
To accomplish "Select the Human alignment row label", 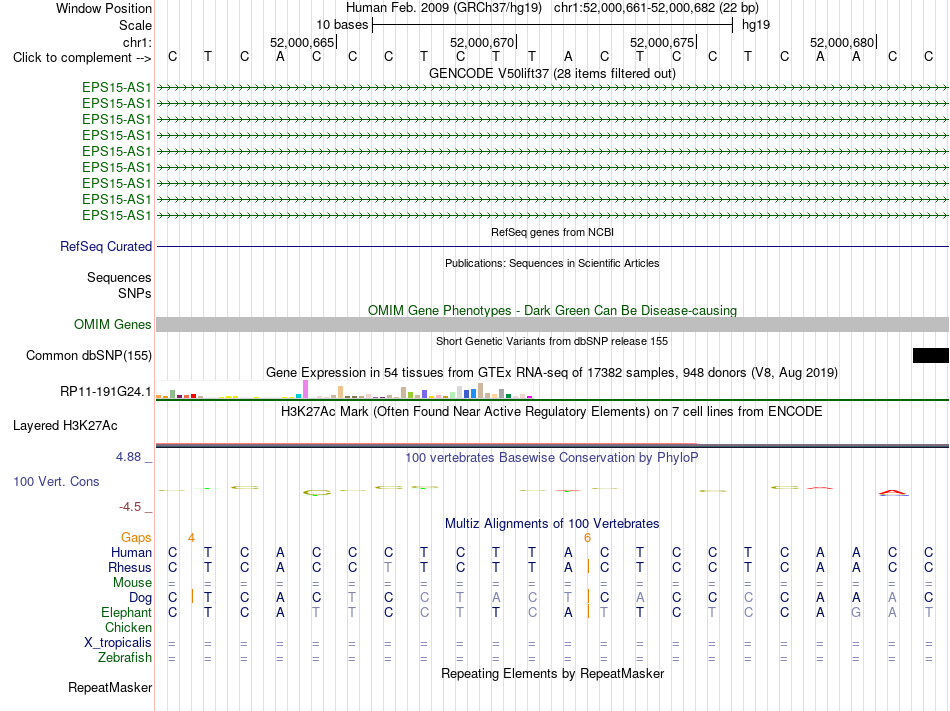I will point(131,552).
